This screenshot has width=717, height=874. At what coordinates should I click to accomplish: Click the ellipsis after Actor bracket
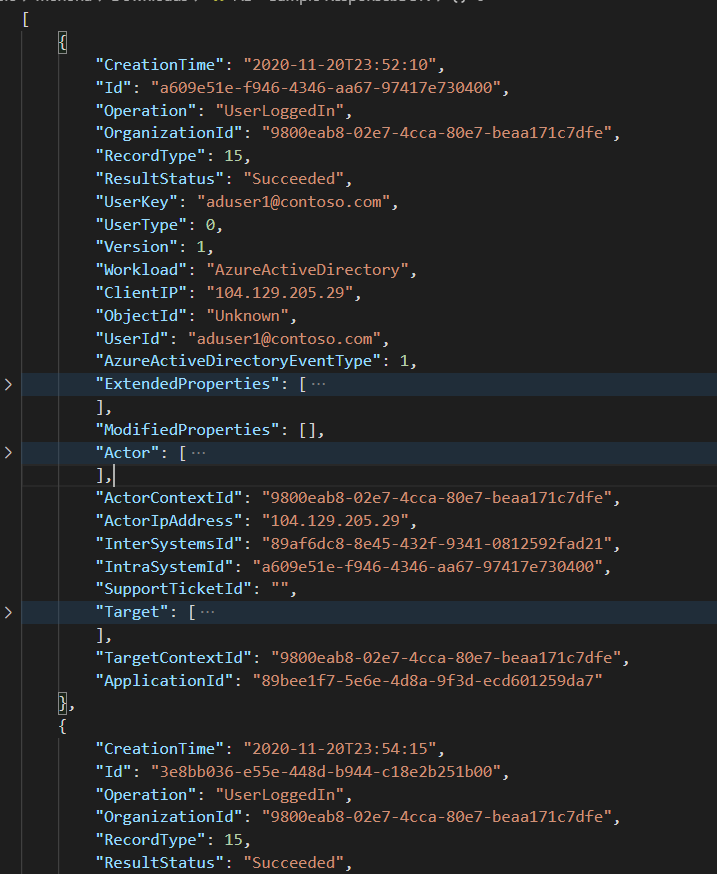[198, 453]
